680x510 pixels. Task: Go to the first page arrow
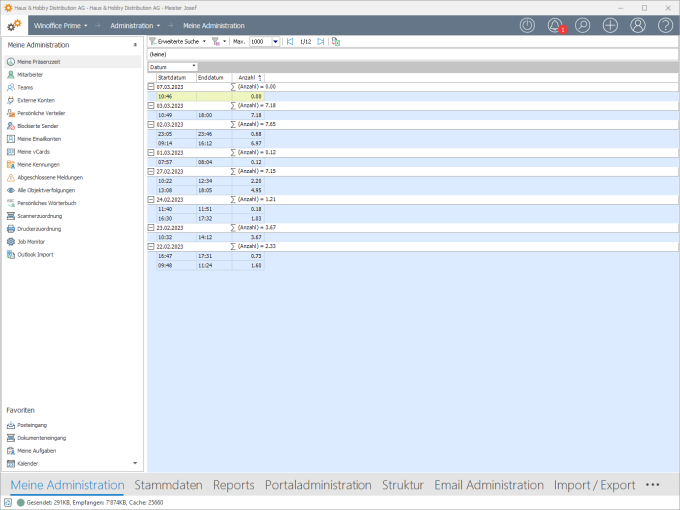tap(290, 42)
